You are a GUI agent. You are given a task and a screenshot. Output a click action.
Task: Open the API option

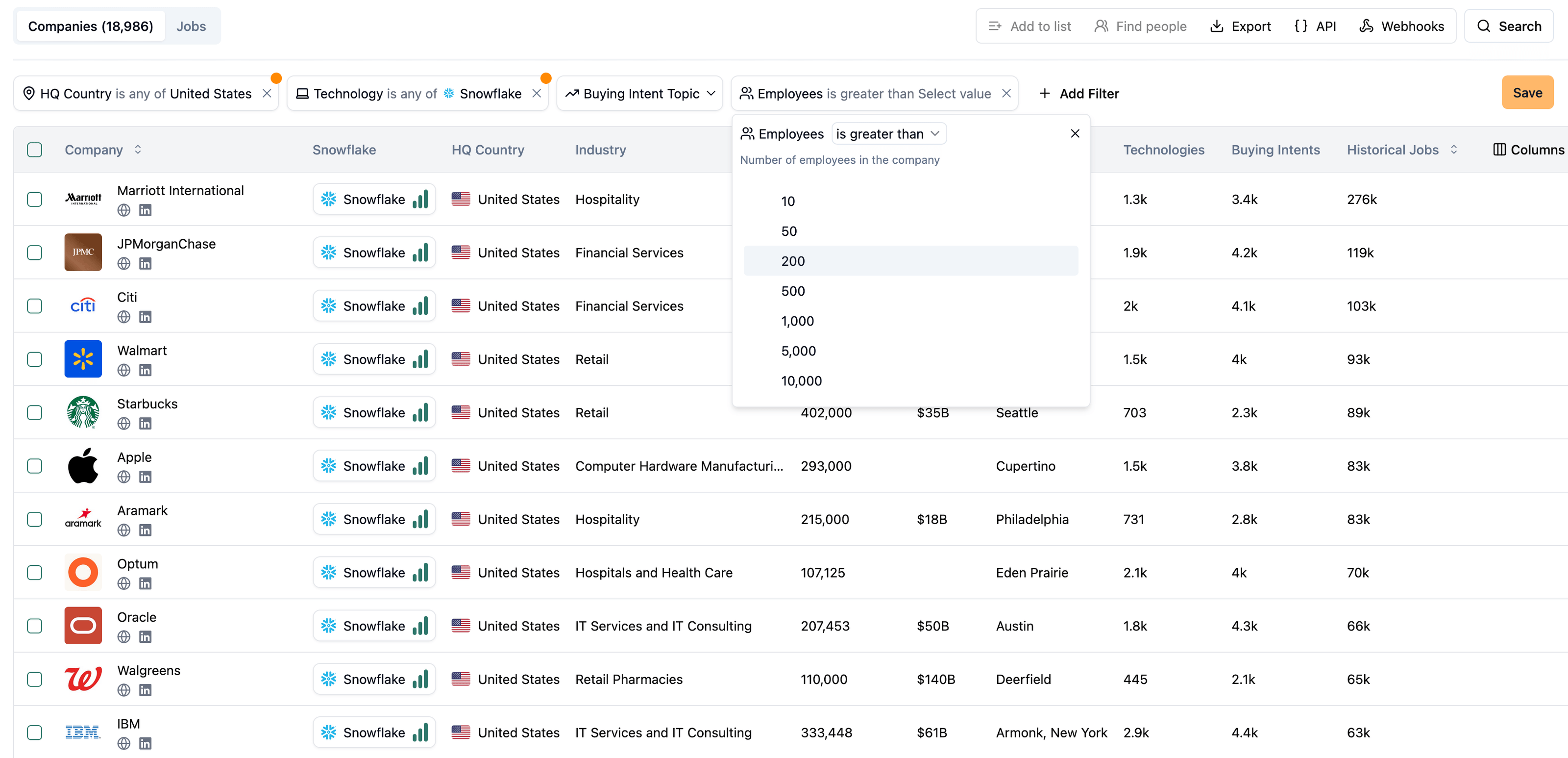point(1315,26)
